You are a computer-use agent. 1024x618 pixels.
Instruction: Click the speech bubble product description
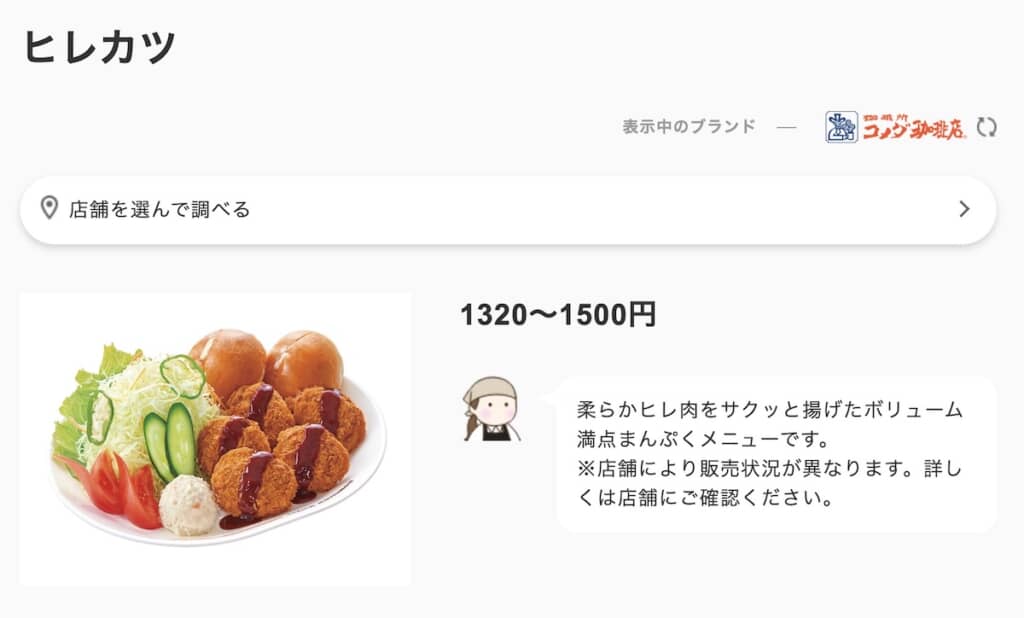776,454
